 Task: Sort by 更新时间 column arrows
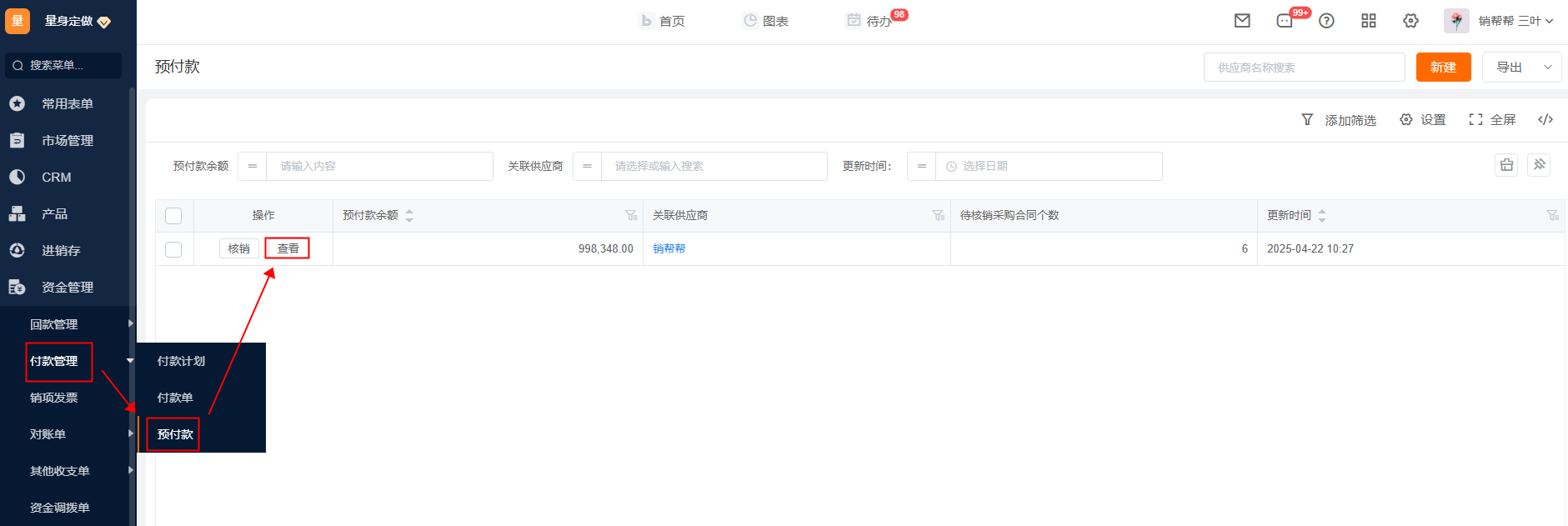(1322, 215)
